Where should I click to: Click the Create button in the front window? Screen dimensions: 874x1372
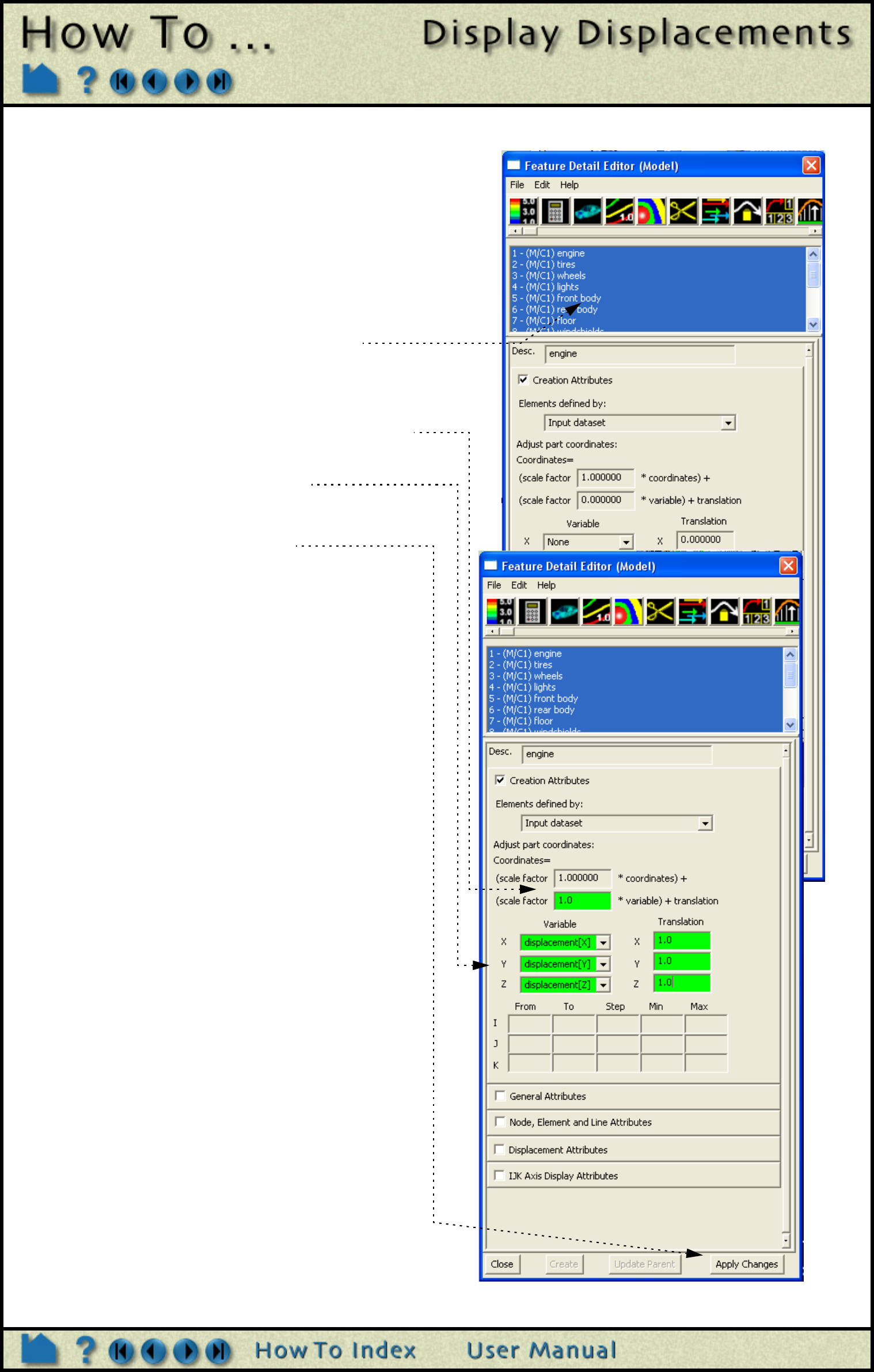pos(564,1264)
